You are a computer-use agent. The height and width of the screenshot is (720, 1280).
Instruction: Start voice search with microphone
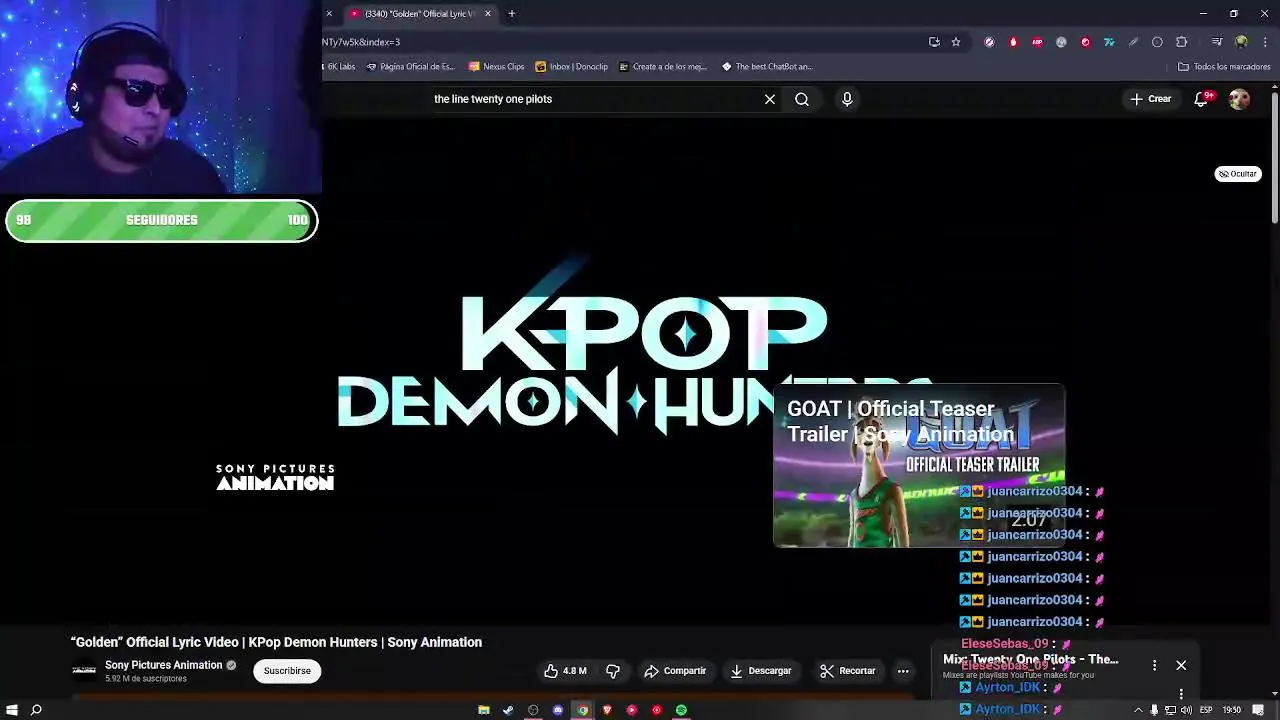(x=847, y=99)
